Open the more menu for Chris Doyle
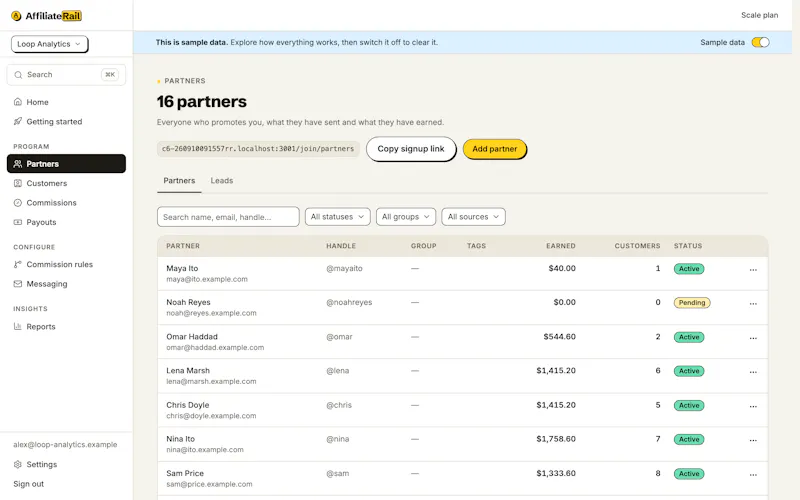 pyautogui.click(x=753, y=406)
